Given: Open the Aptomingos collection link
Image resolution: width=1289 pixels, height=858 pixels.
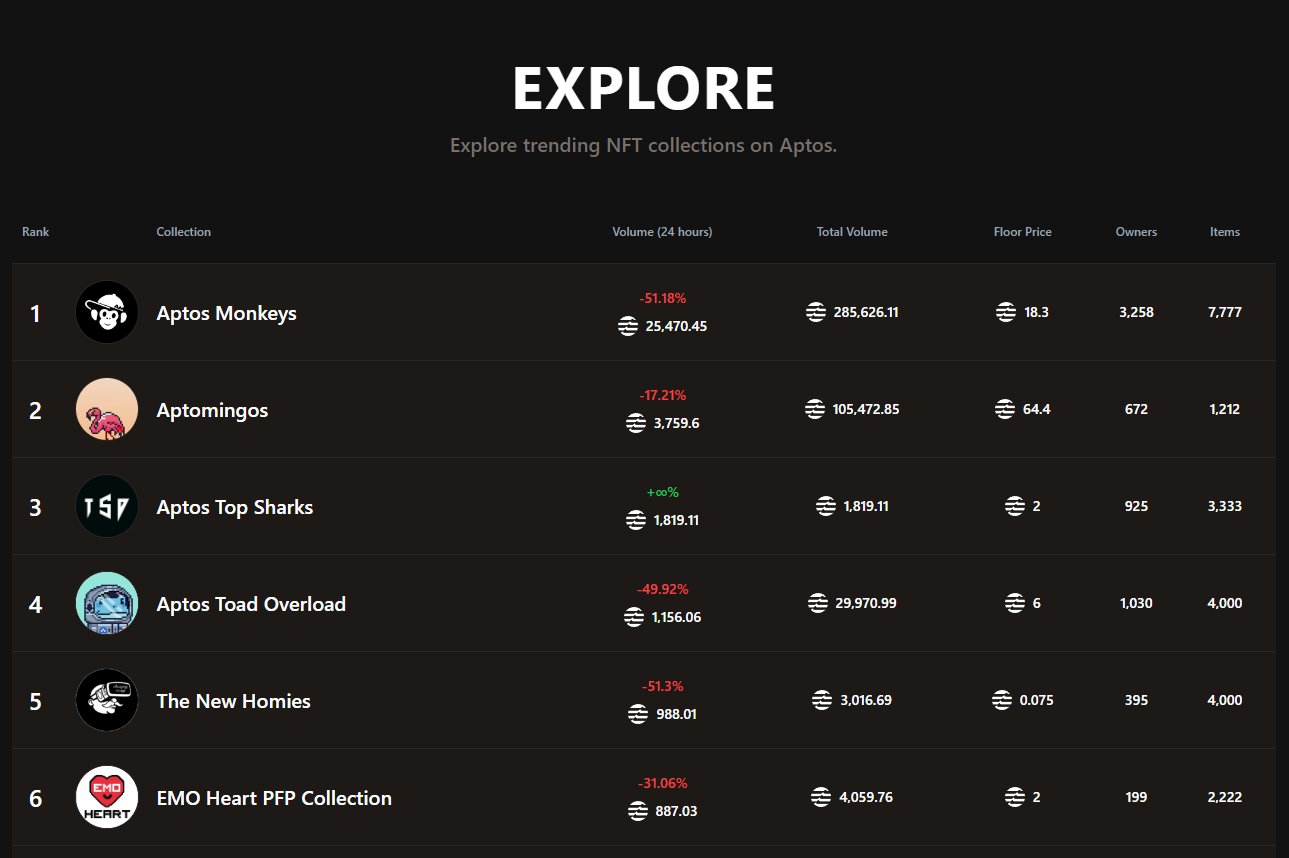Looking at the screenshot, I should click(x=212, y=410).
